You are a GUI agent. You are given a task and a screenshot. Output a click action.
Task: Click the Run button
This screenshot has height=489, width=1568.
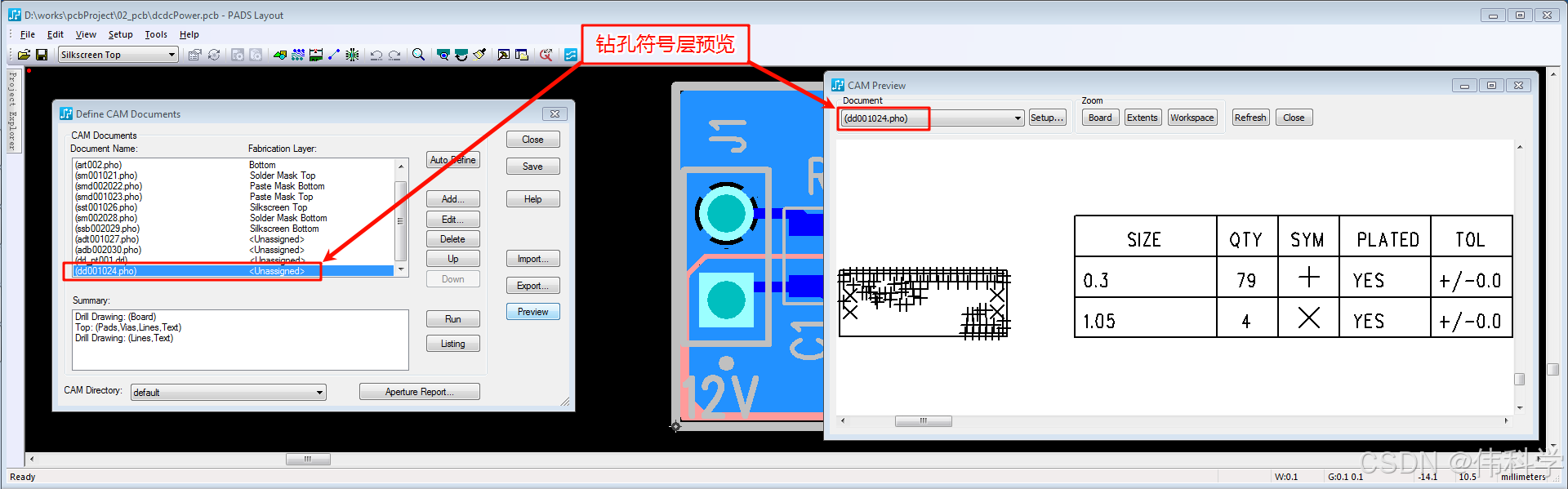[x=453, y=319]
